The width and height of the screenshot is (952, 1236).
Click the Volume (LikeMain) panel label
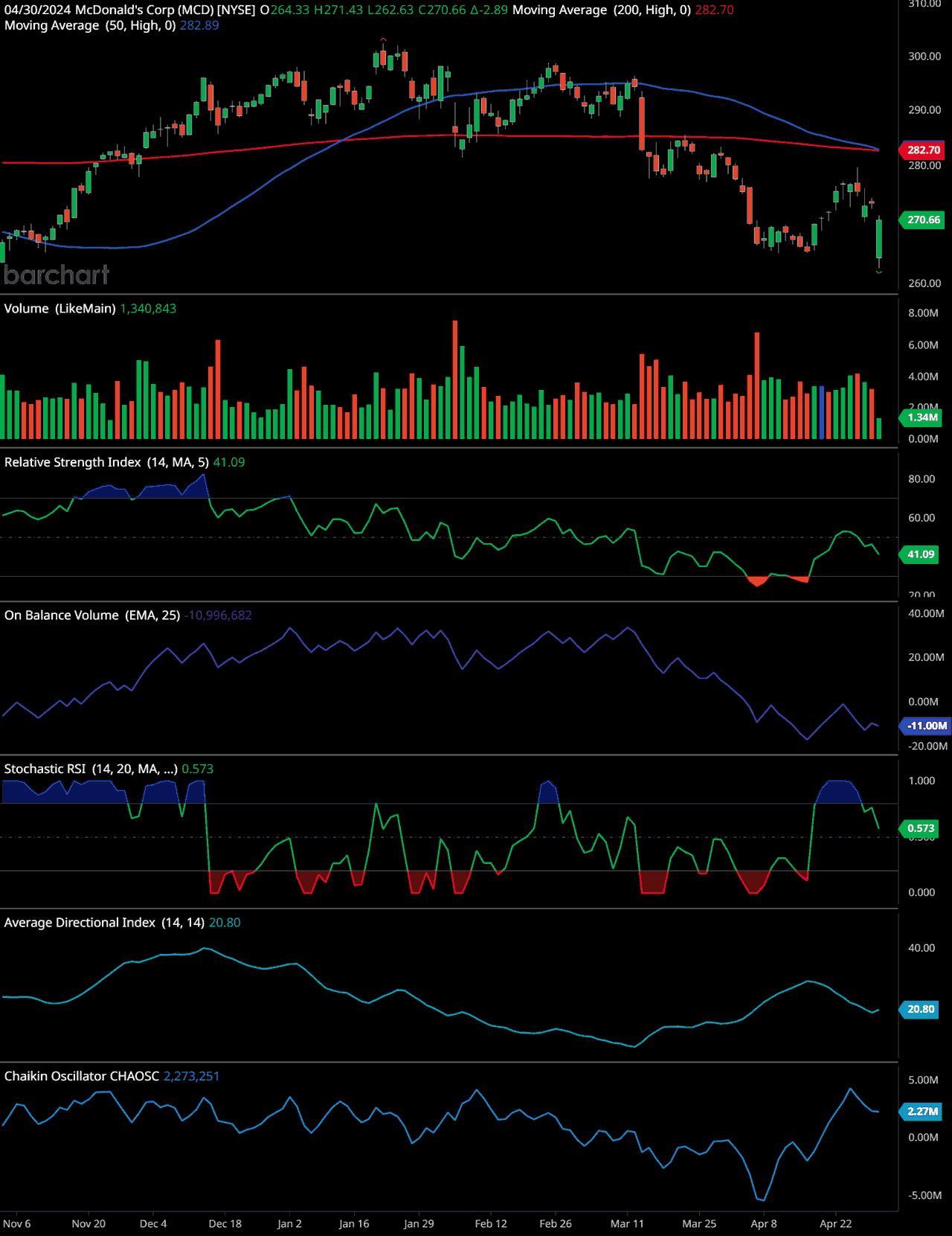click(59, 308)
